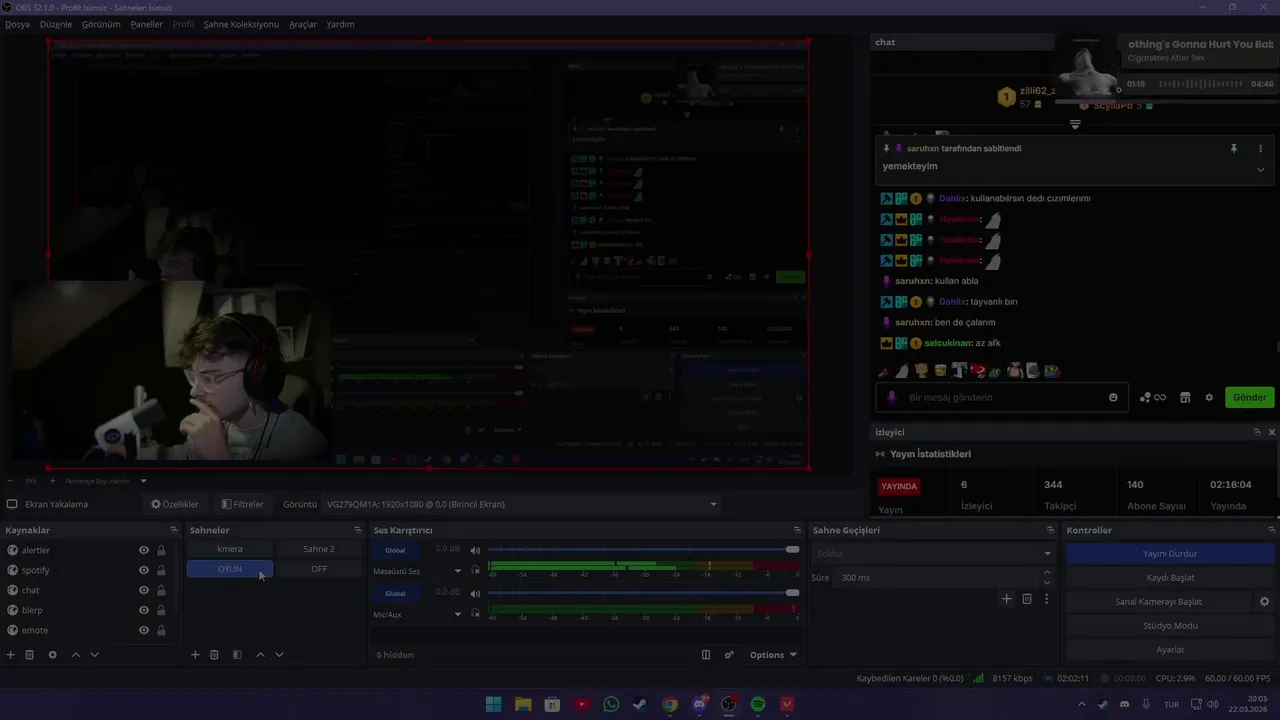The image size is (1280, 720).
Task: Remove selected source with trash icon in Kaynaklar
Action: pos(30,655)
